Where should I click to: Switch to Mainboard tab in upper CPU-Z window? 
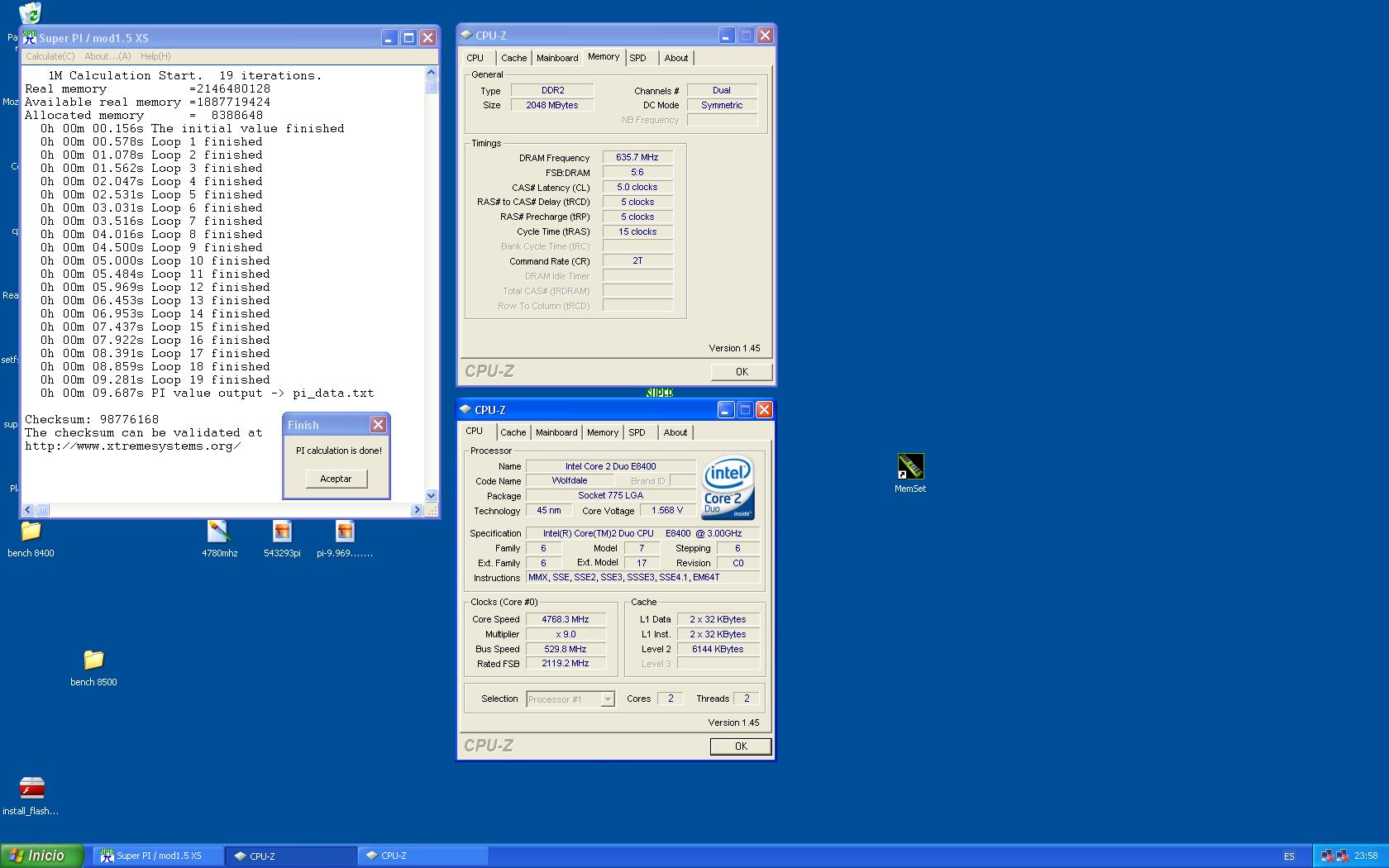(x=557, y=58)
